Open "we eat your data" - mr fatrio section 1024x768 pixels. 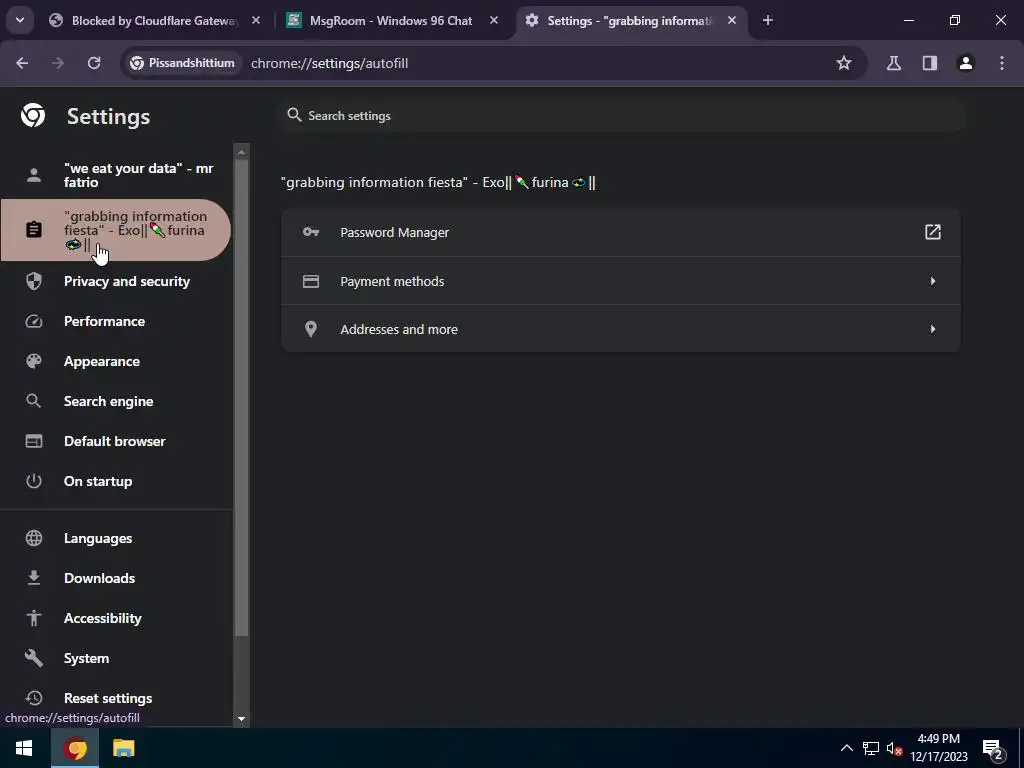point(116,175)
